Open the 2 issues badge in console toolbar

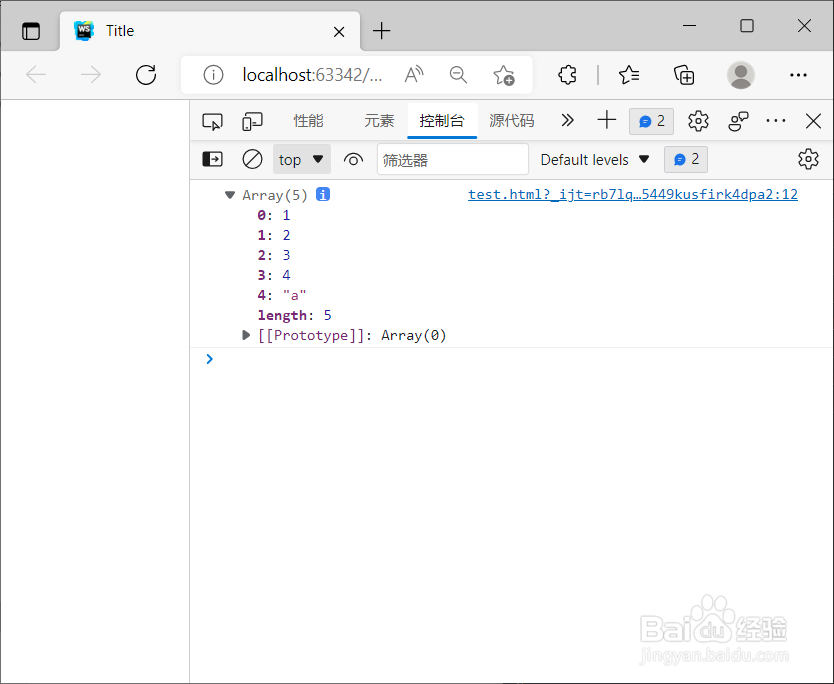[x=686, y=160]
